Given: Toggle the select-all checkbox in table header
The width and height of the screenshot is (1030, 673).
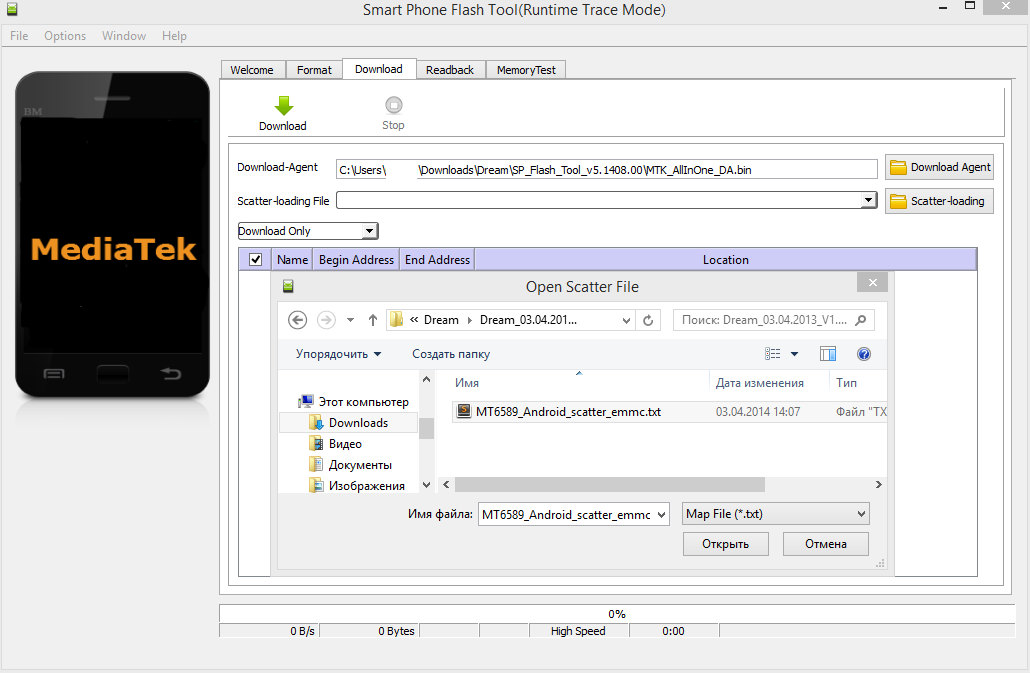Looking at the screenshot, I should click(256, 259).
